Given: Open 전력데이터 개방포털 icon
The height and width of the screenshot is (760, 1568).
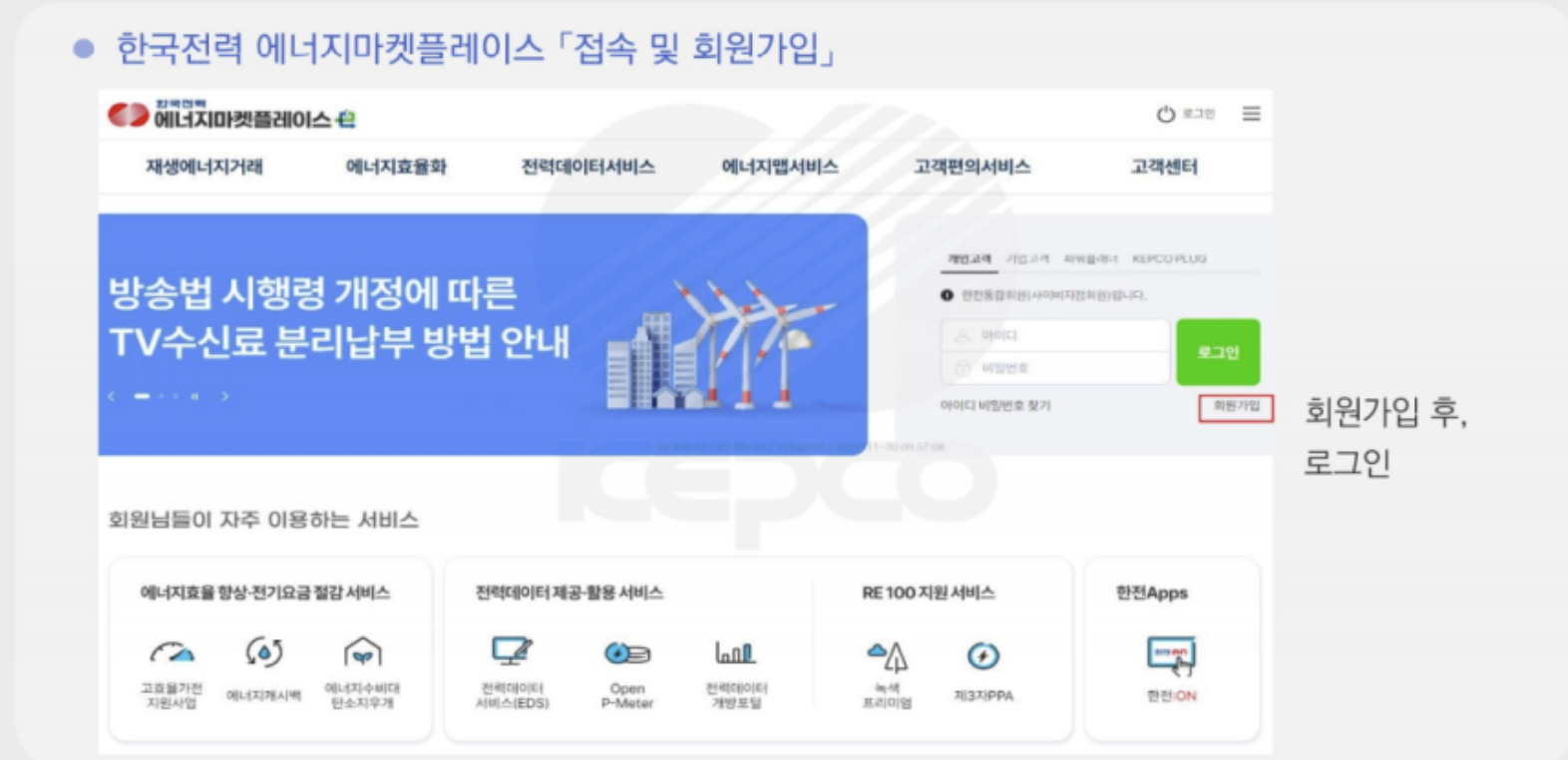Looking at the screenshot, I should coord(736,674).
